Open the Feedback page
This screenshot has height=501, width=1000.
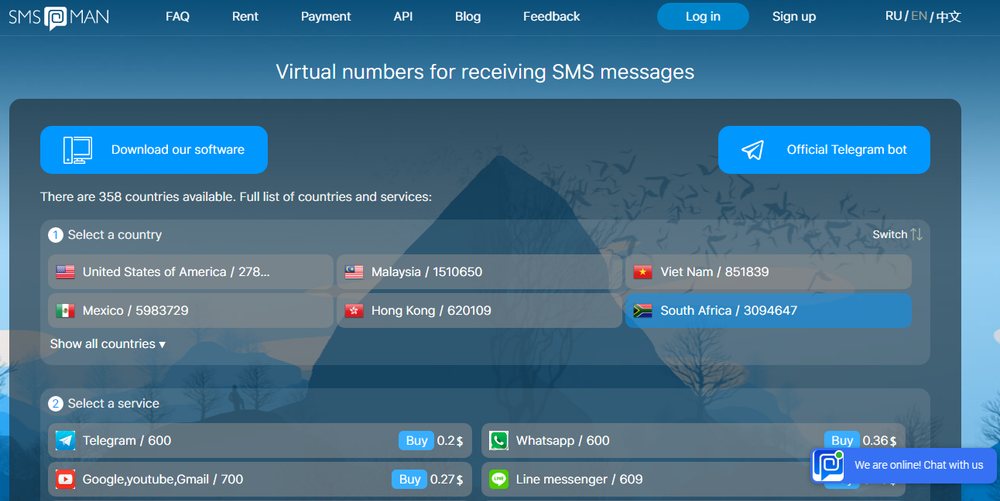tap(552, 17)
